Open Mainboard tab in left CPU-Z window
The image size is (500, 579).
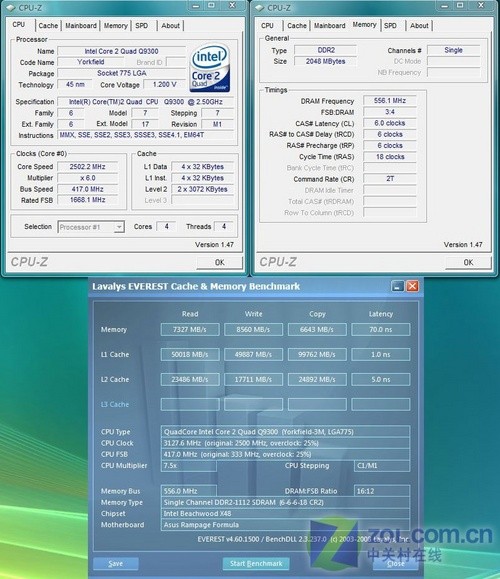81,25
